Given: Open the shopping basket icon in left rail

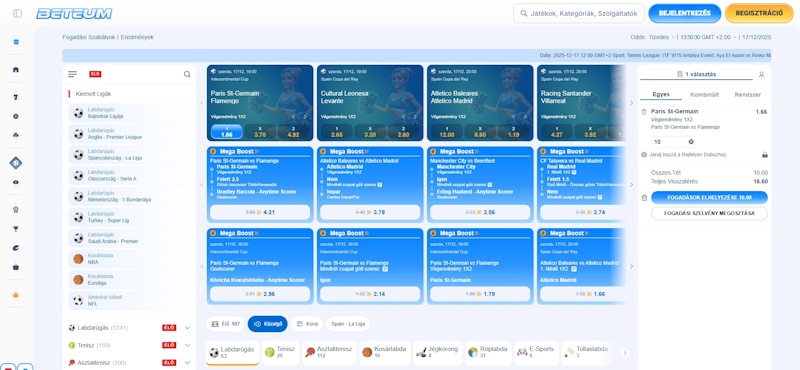Looking at the screenshot, I should [x=16, y=267].
